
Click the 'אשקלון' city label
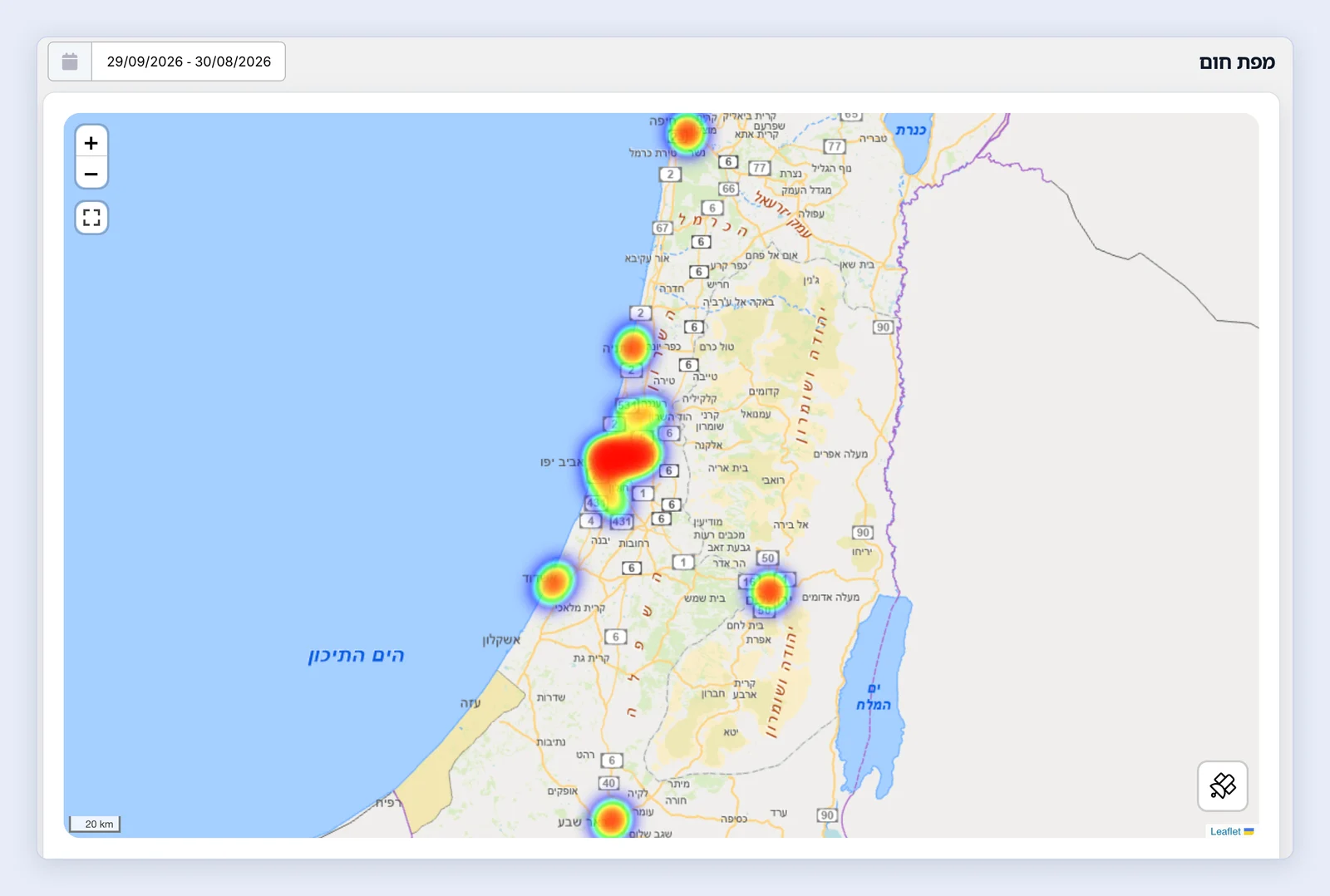click(x=501, y=640)
